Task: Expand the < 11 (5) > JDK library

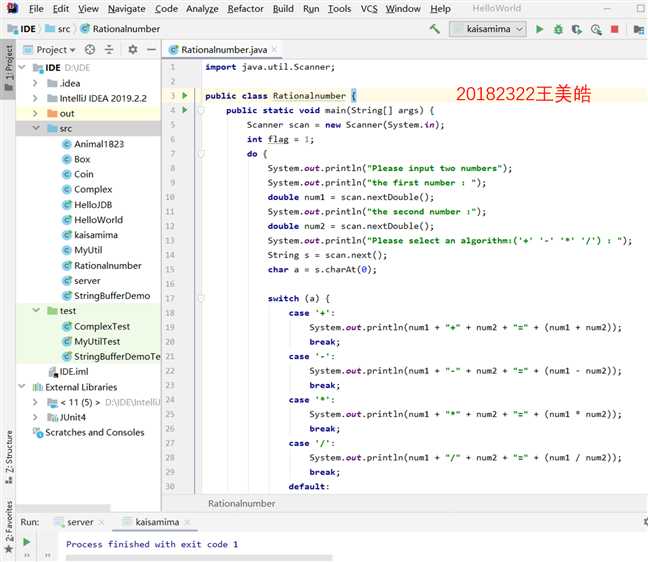Action: [35, 402]
